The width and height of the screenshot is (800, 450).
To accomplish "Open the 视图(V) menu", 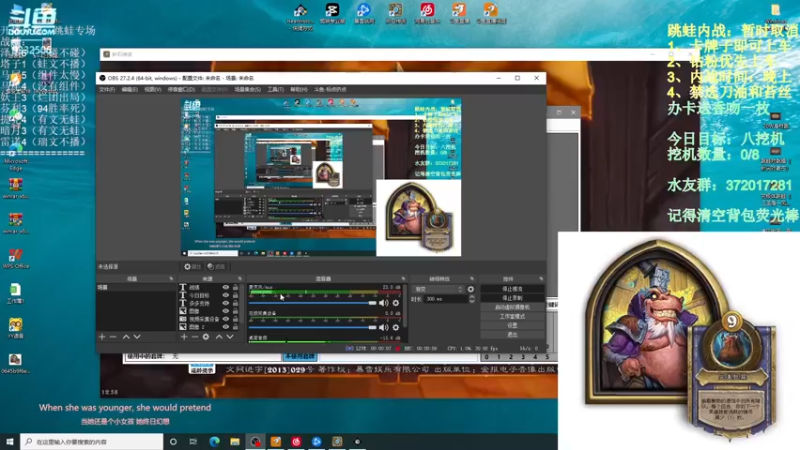I will (x=153, y=89).
